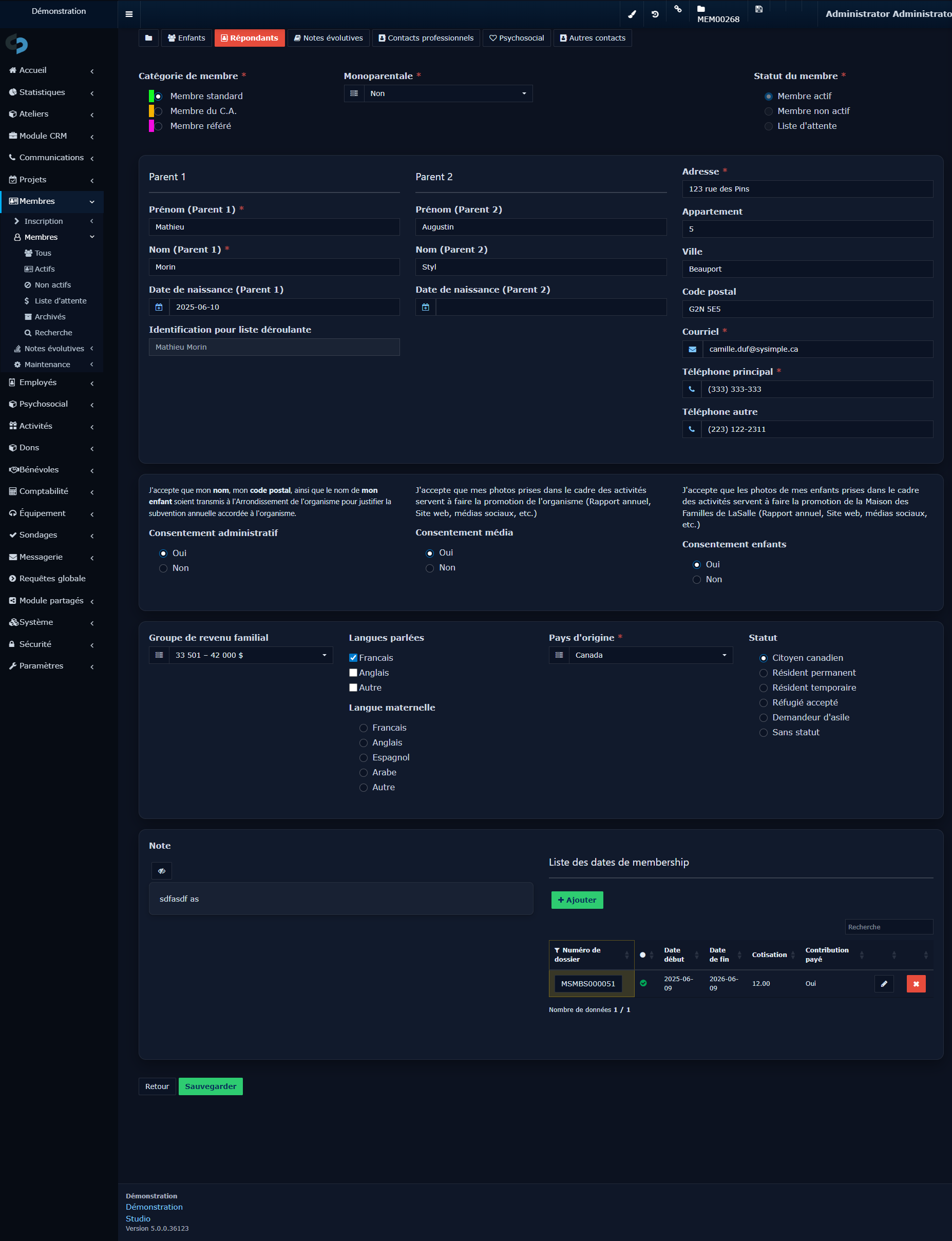Expand the Notes évolutives sidebar submenu

pos(54,349)
